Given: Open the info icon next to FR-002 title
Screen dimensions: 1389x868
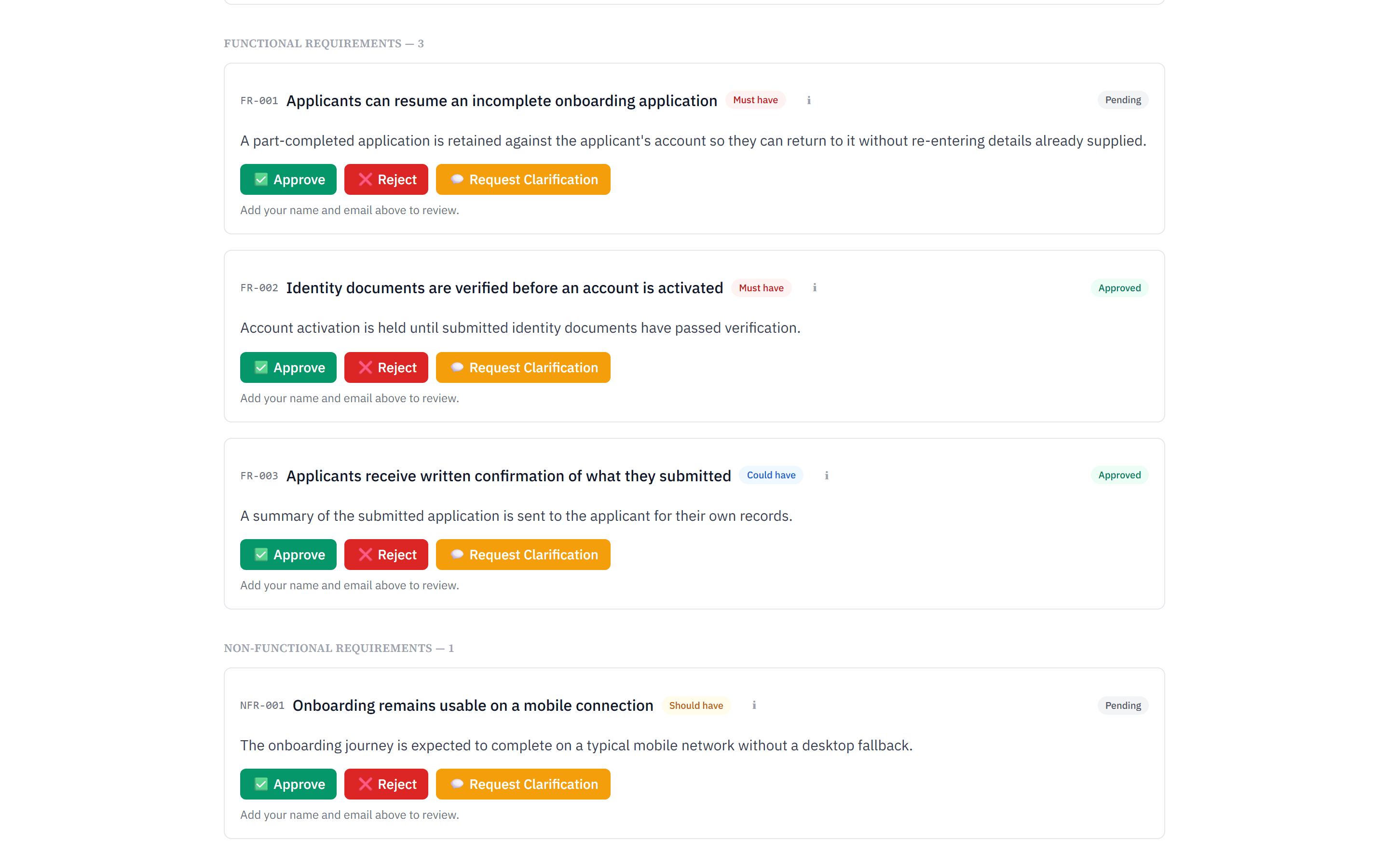Looking at the screenshot, I should (x=815, y=287).
